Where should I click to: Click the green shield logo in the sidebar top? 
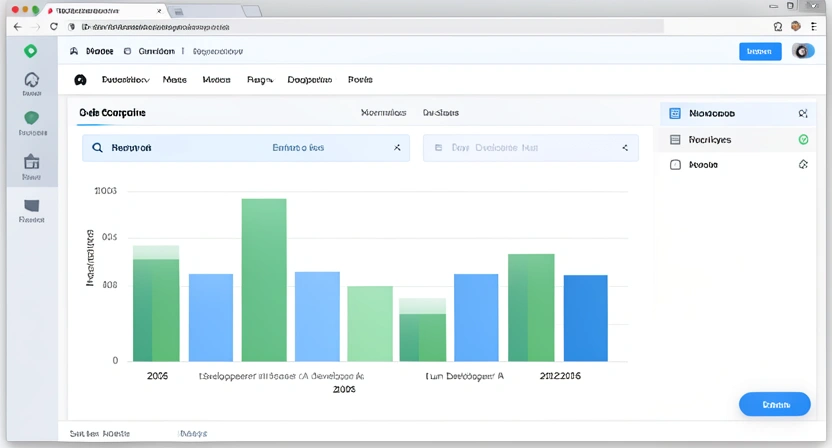click(x=31, y=51)
